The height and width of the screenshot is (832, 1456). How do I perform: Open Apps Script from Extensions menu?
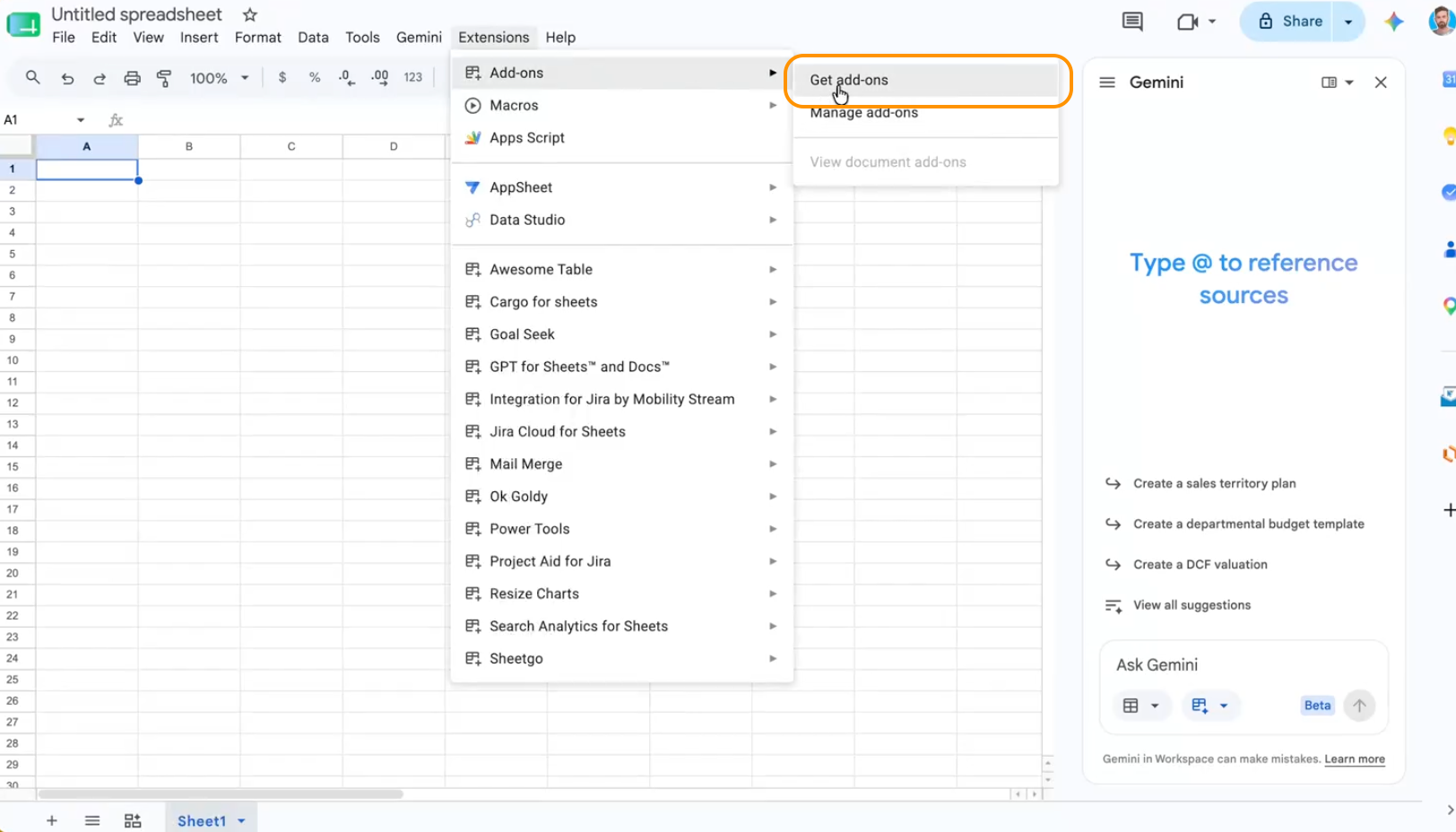(x=622, y=138)
